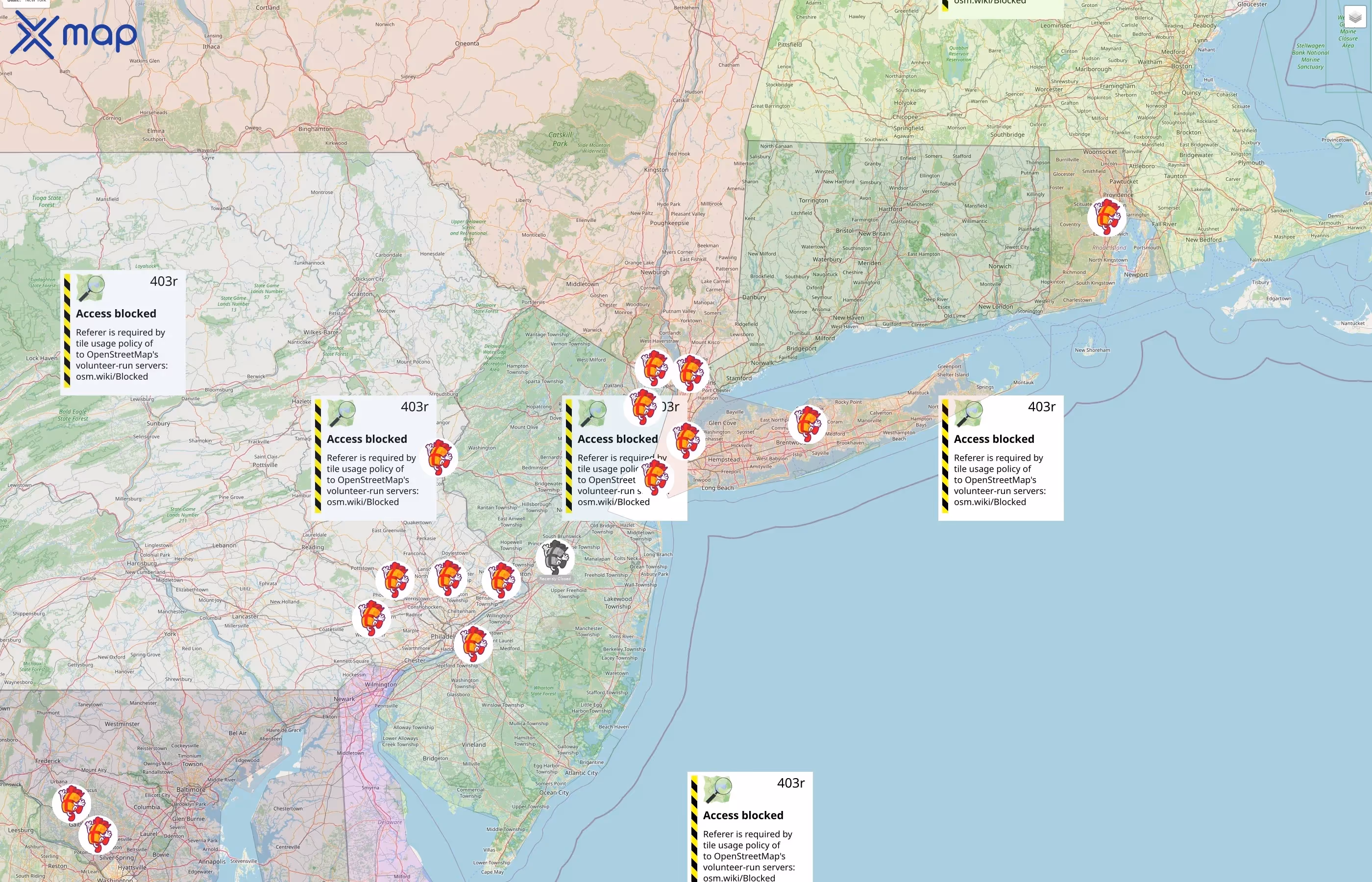The image size is (1372, 882).
Task: Select the mascot marker beside Port Chester
Action: [x=690, y=373]
